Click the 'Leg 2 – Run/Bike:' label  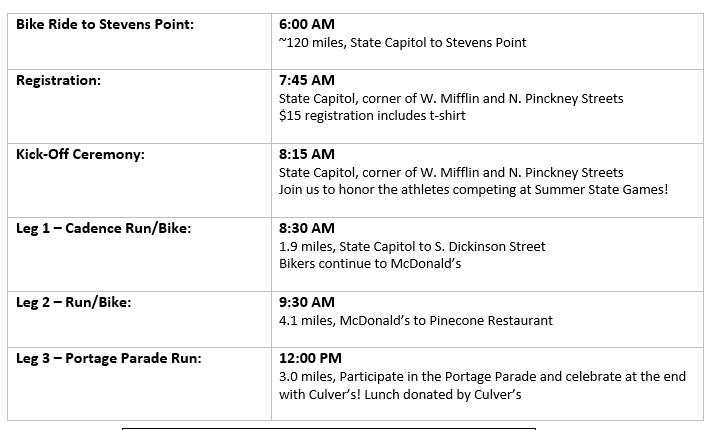tap(74, 302)
